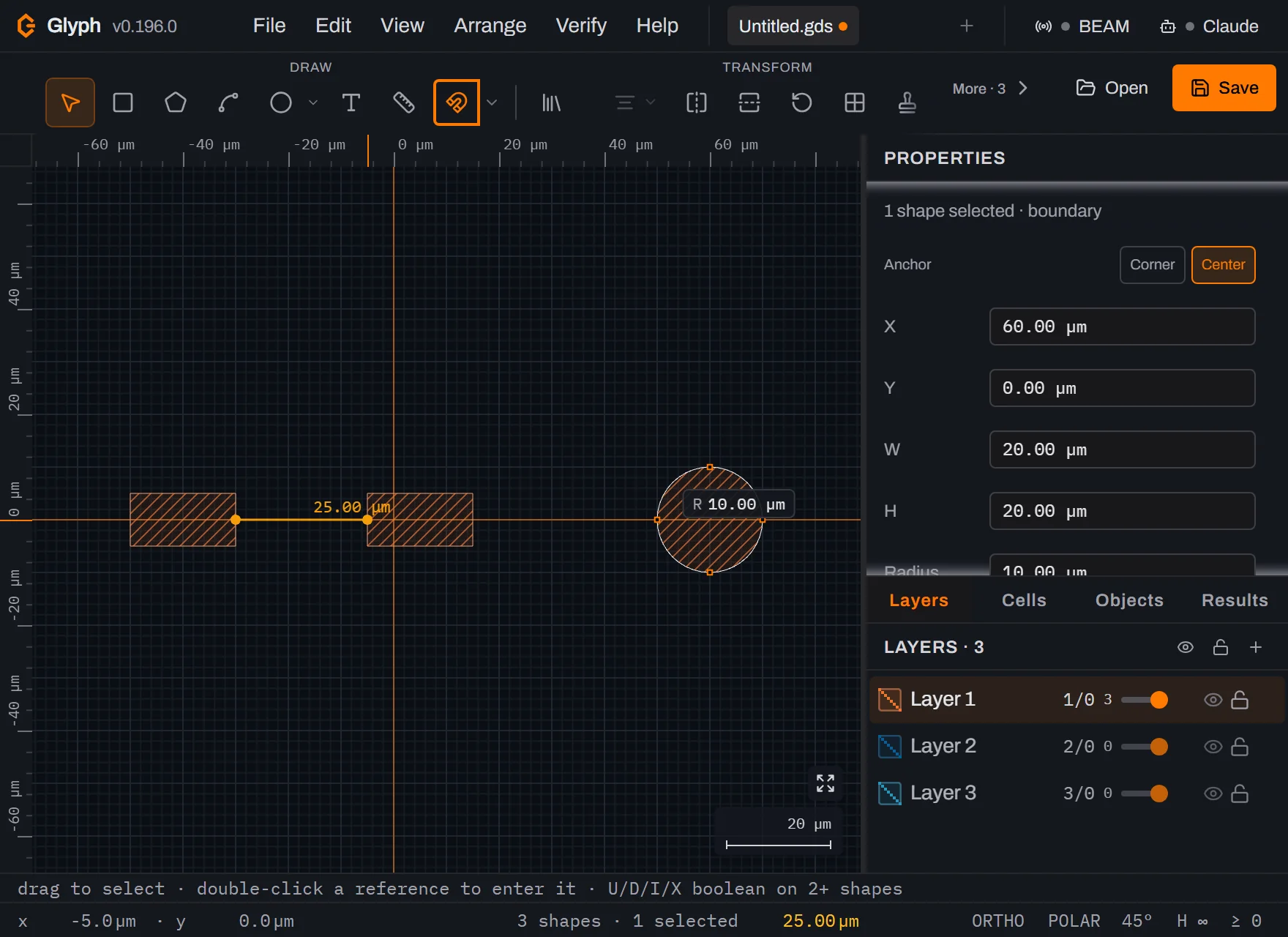Select the Circle draw tool

[281, 102]
